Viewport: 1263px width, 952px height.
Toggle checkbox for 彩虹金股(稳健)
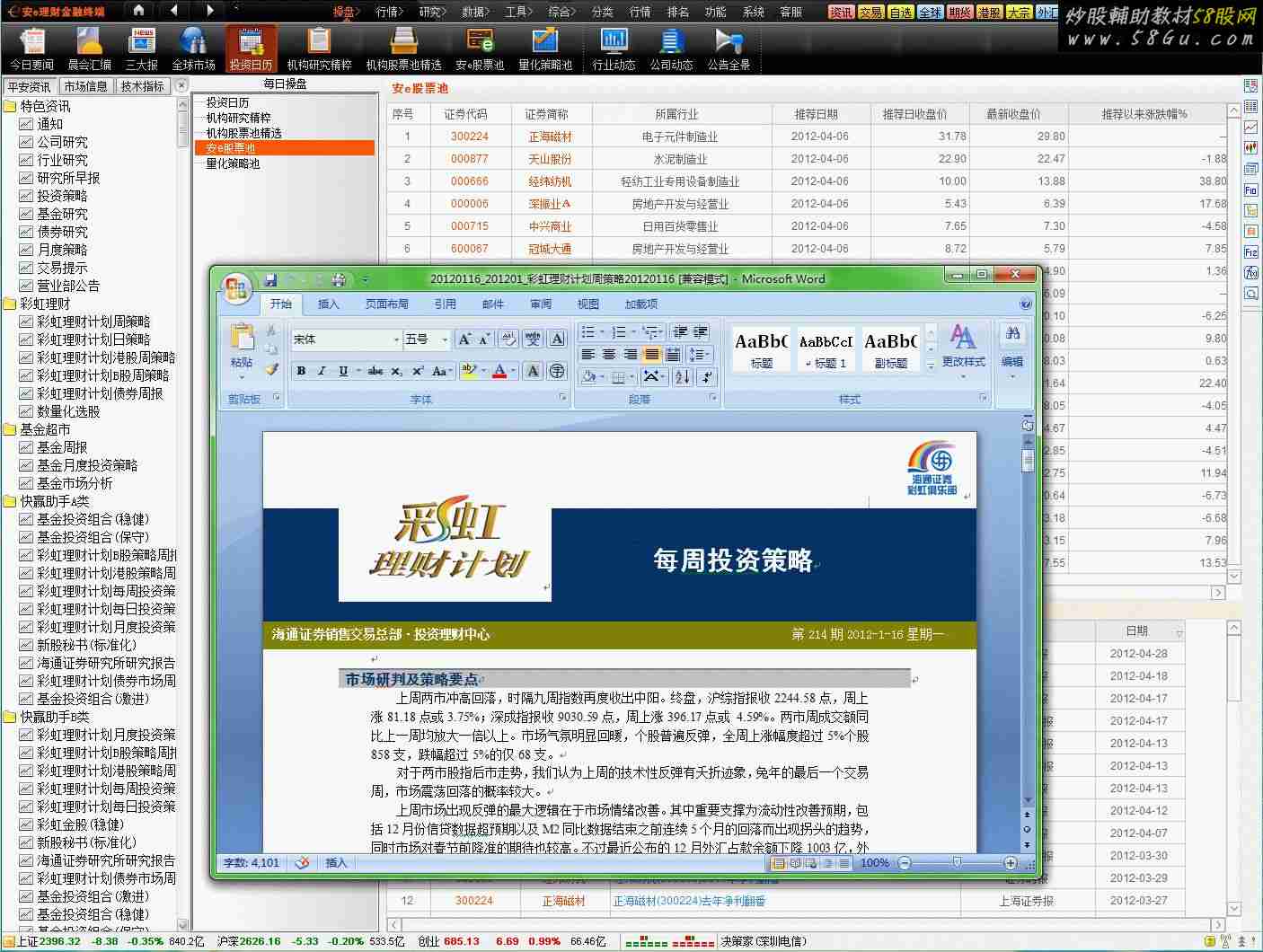tap(26, 824)
